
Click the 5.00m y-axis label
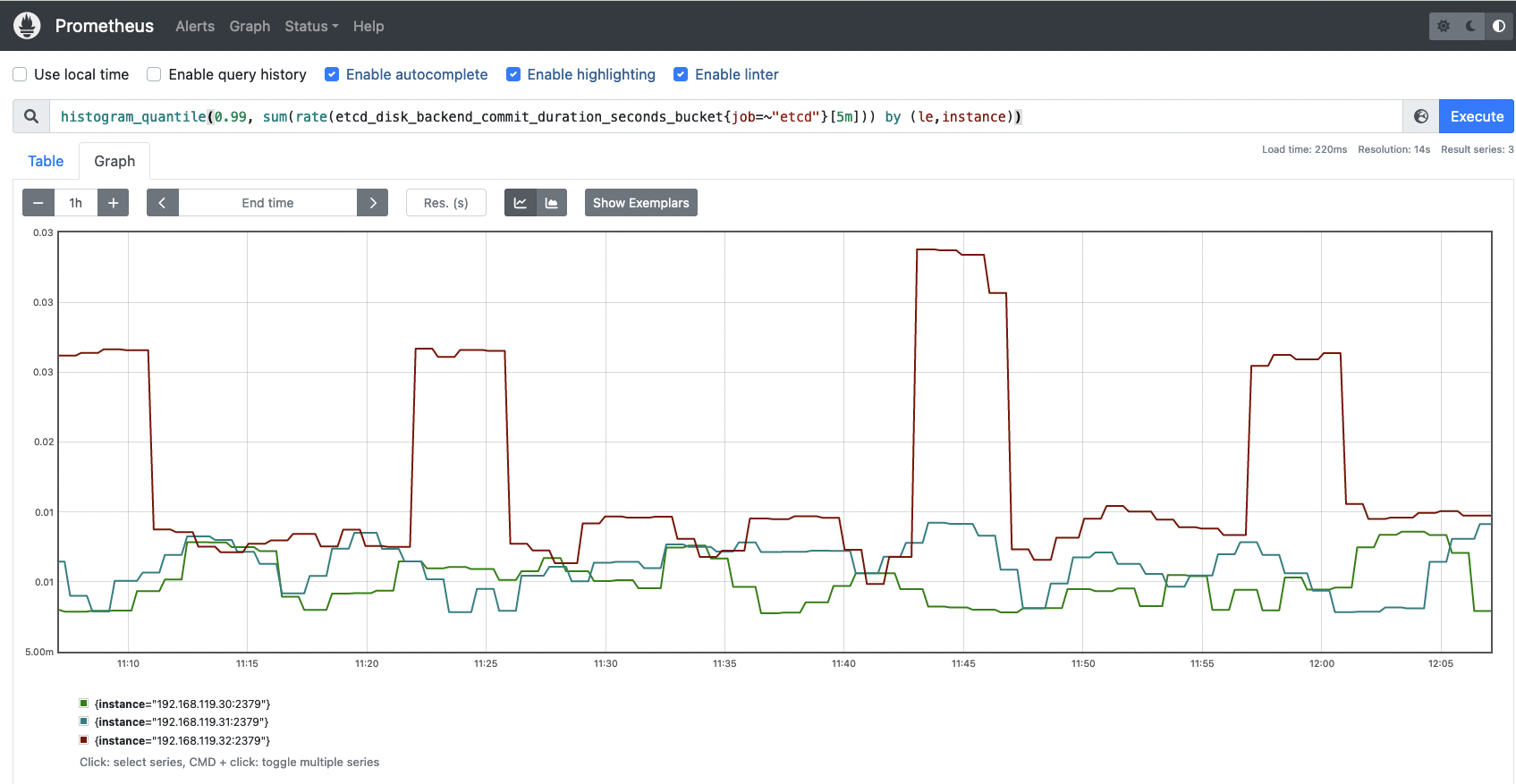(x=39, y=652)
